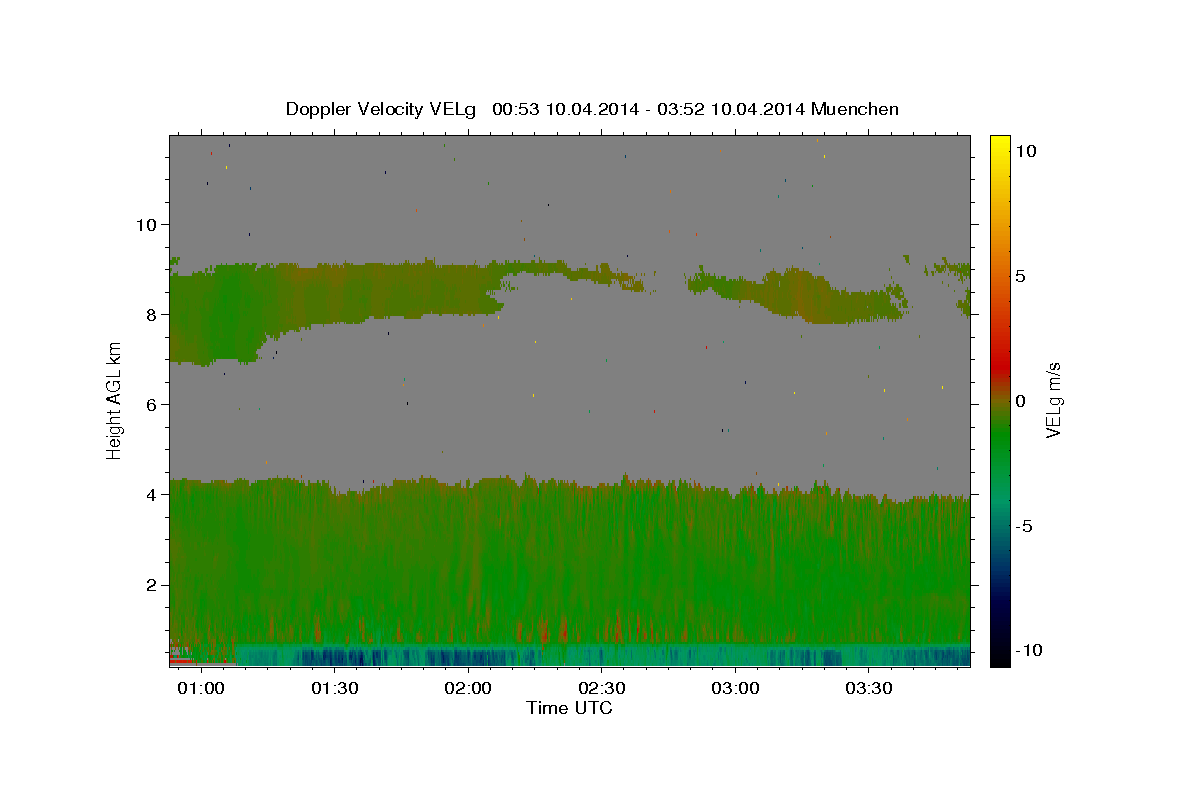The image size is (1200, 800).
Task: Click height tick label '2'
Action: (x=152, y=585)
